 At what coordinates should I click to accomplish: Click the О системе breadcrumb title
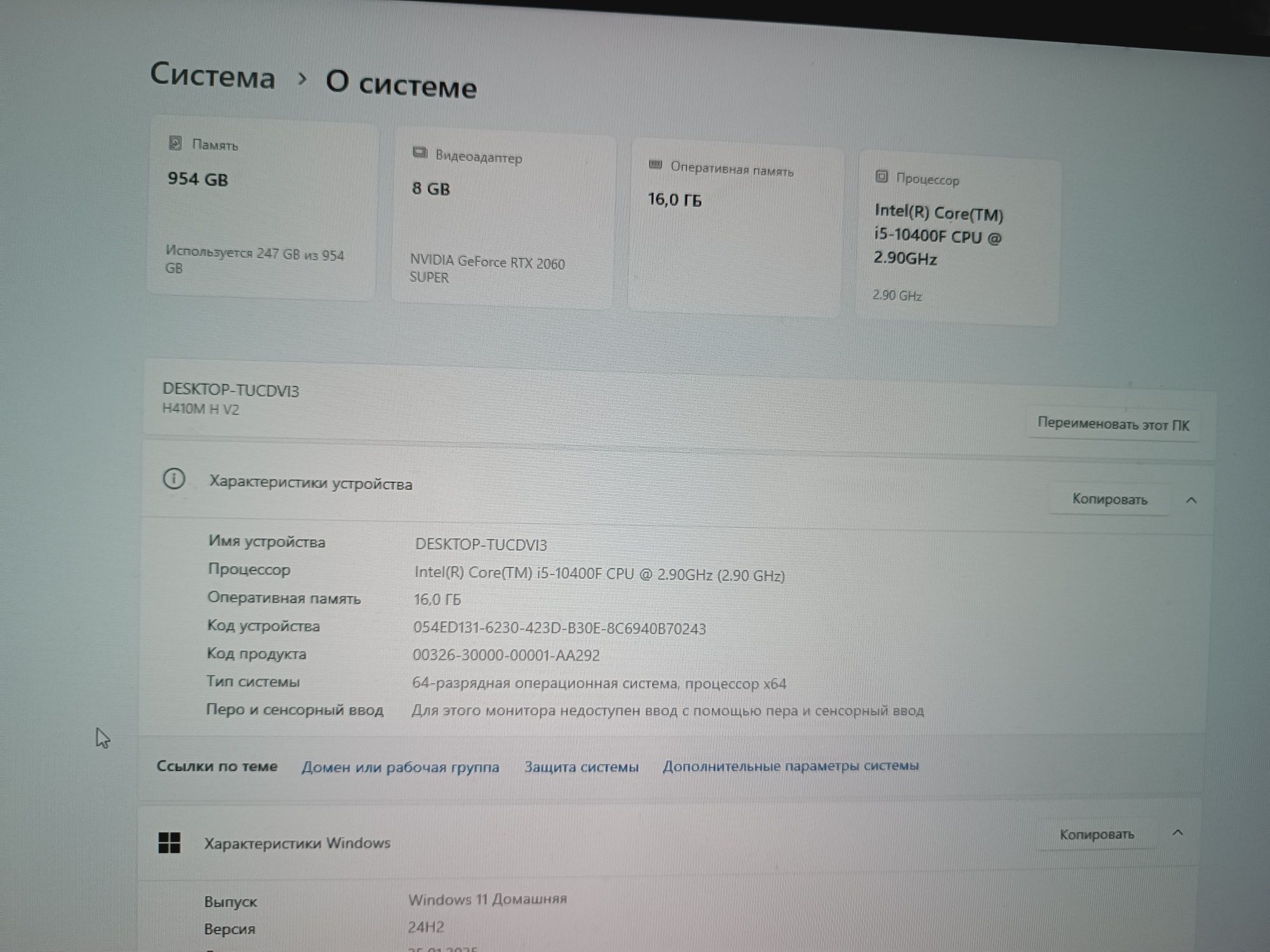(401, 84)
